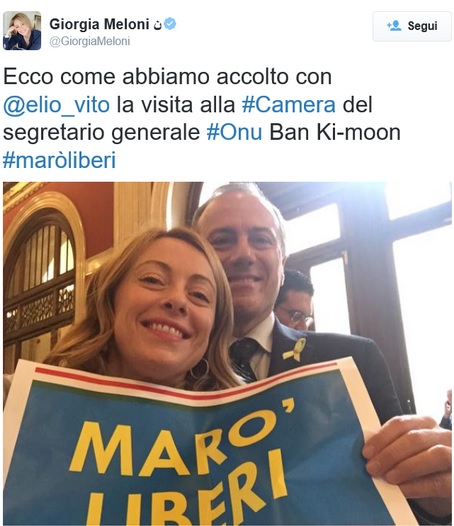This screenshot has height=526, width=454.
Task: Open the #Onu hashtag
Action: pos(234,132)
